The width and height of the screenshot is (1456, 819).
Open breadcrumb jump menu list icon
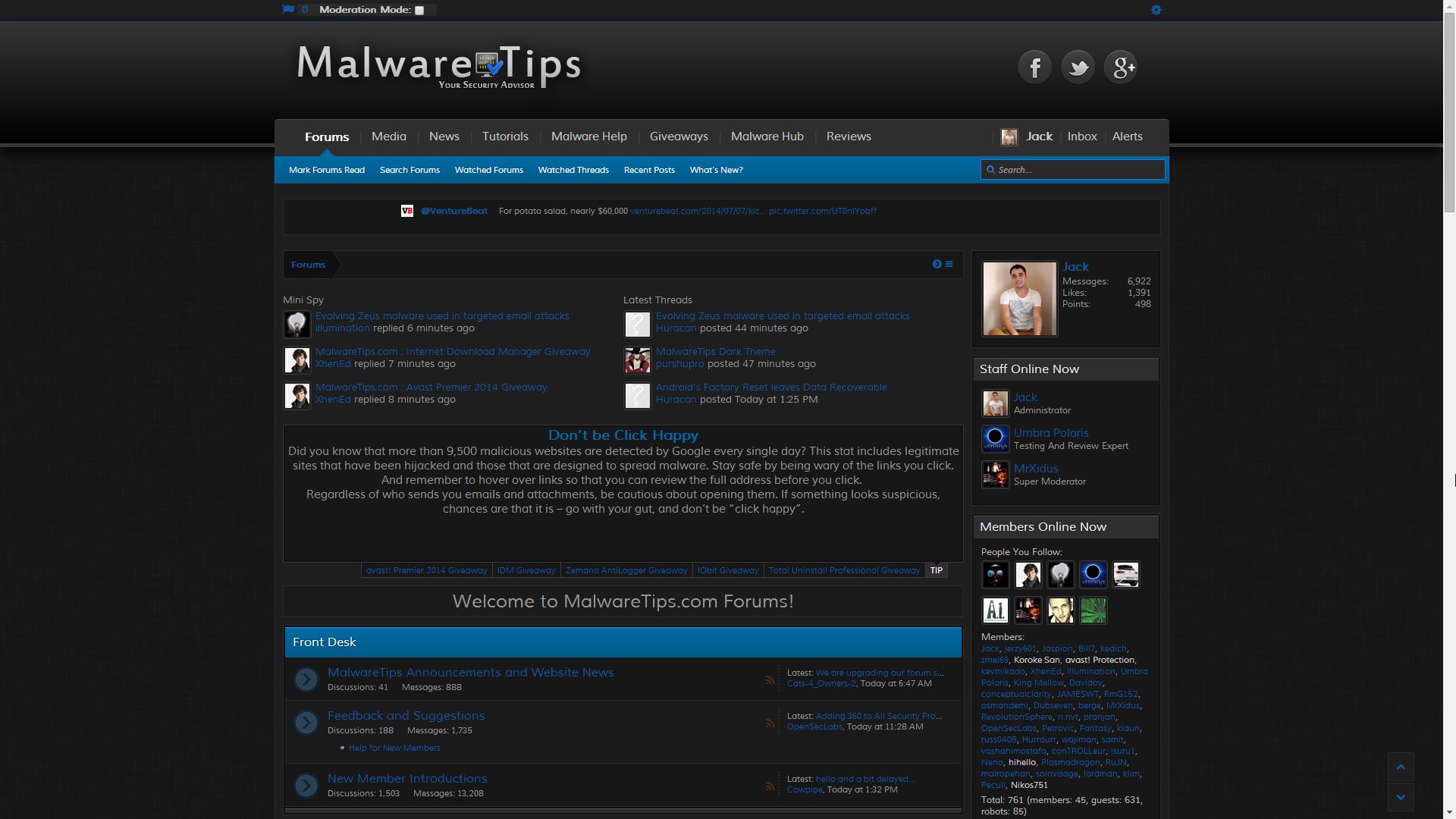[x=949, y=264]
